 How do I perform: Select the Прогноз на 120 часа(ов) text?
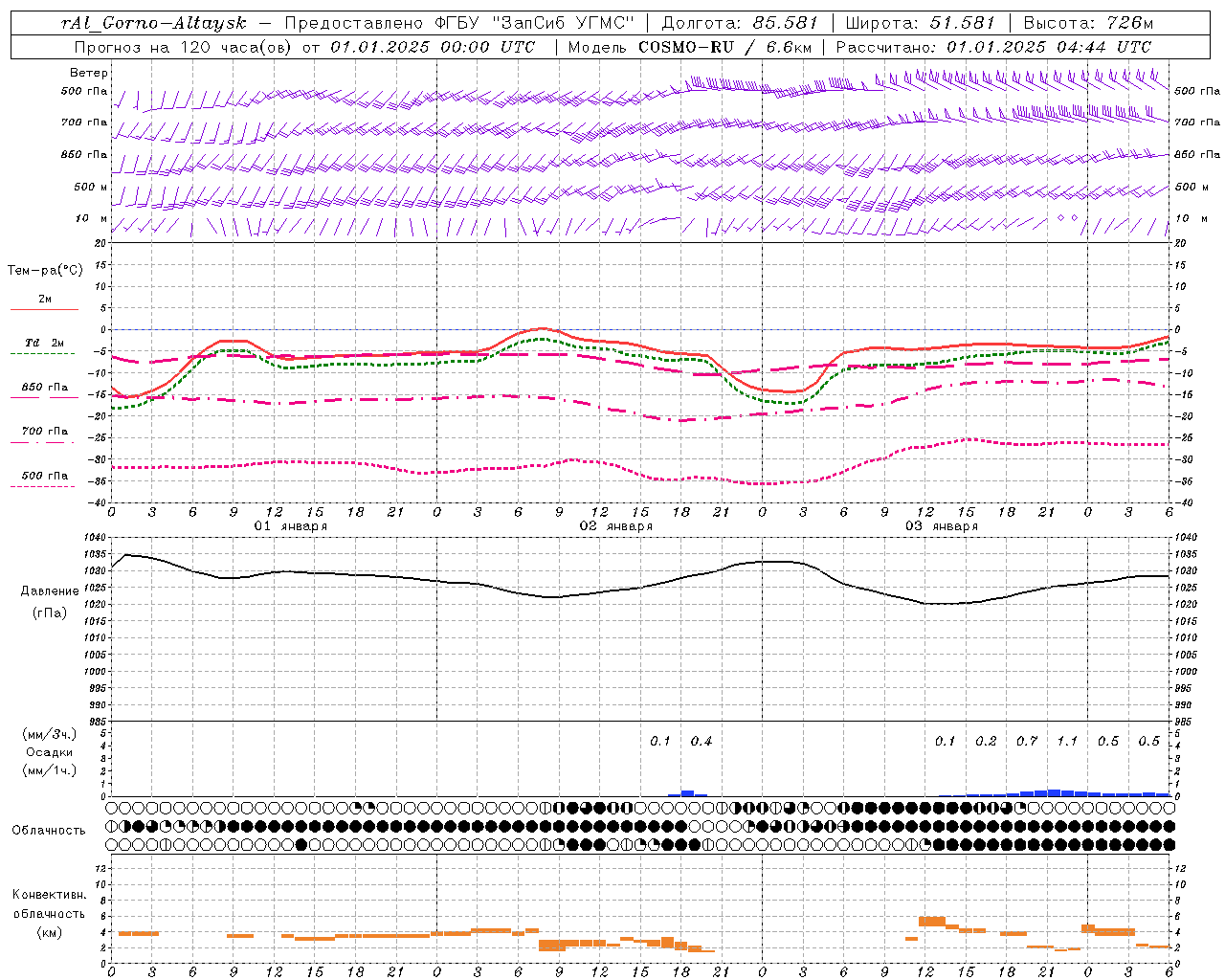click(x=184, y=47)
